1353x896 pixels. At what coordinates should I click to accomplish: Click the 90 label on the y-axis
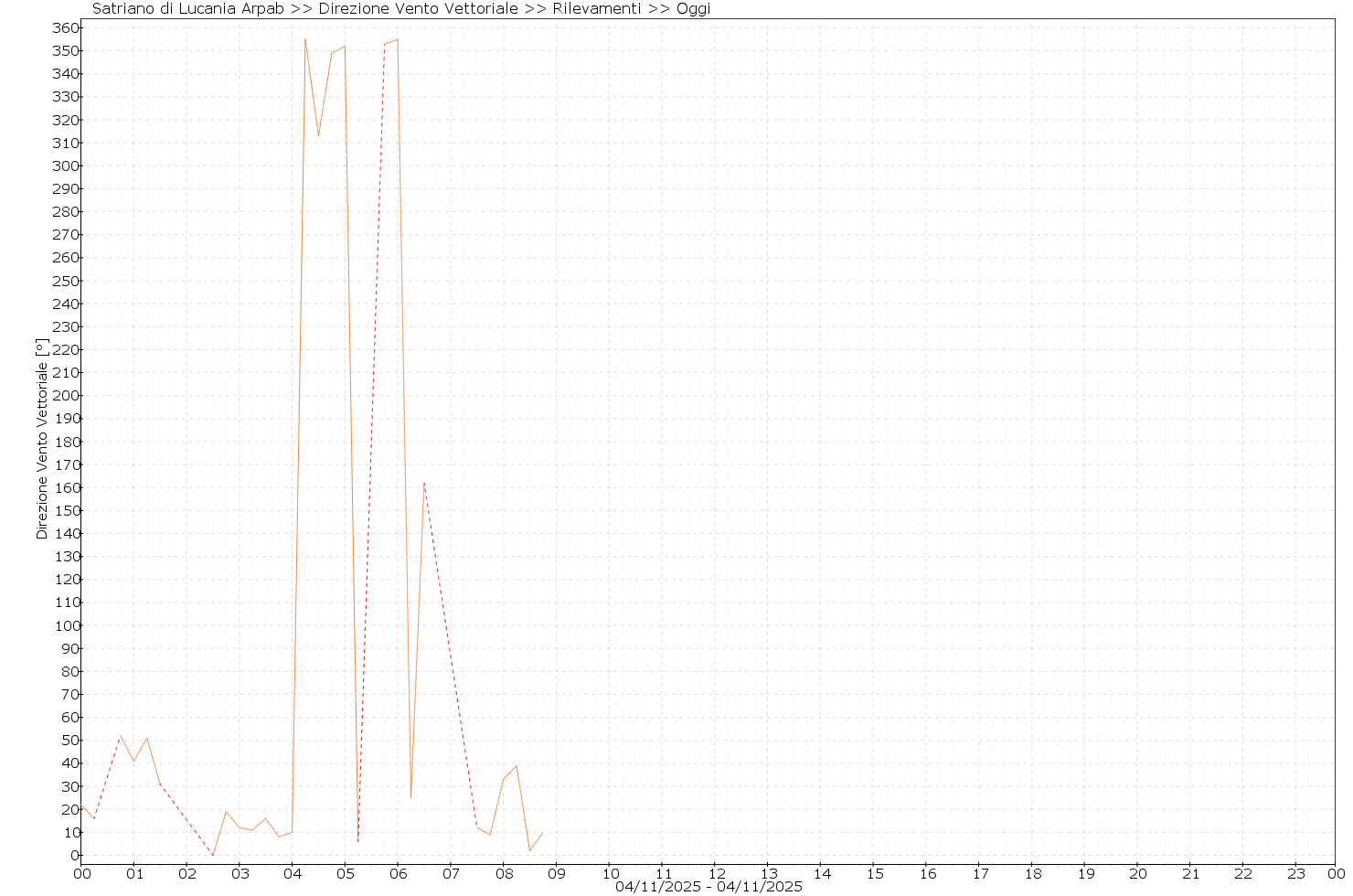tap(68, 648)
